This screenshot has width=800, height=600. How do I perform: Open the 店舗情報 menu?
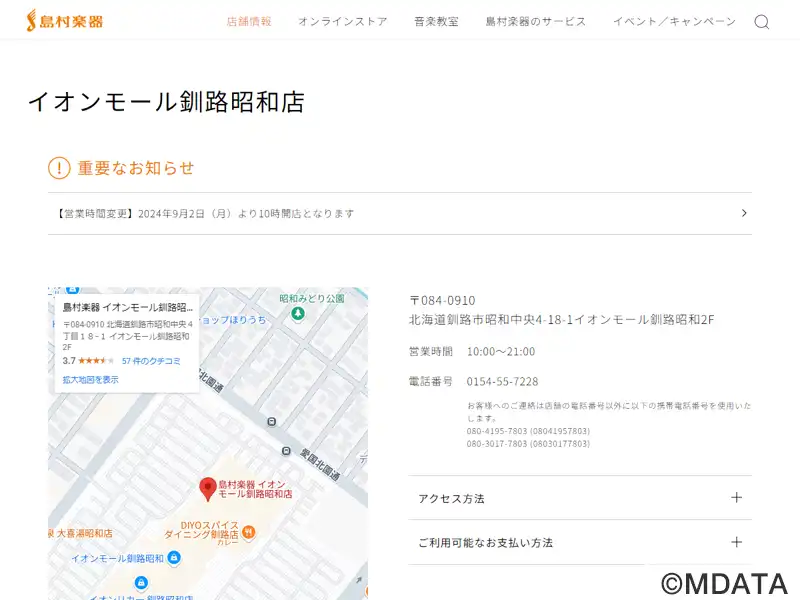pos(249,21)
